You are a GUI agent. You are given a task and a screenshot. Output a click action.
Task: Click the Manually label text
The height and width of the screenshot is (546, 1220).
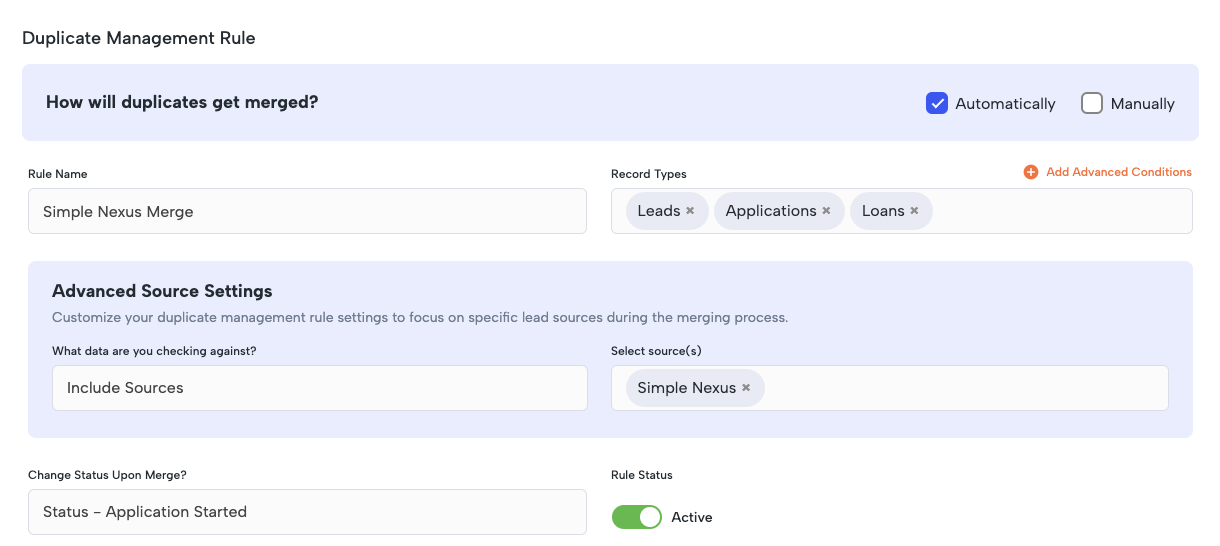(1143, 104)
